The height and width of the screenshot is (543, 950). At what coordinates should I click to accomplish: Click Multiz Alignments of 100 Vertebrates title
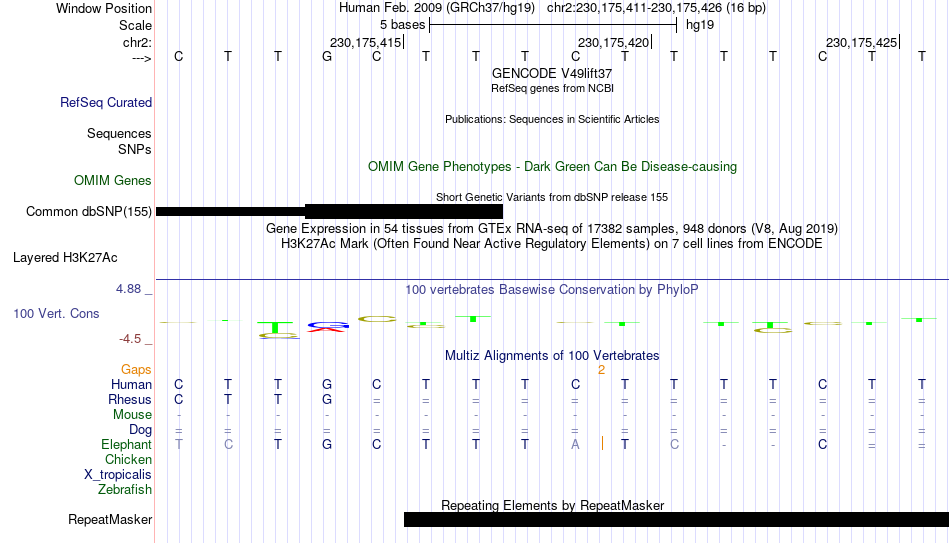[x=552, y=356]
